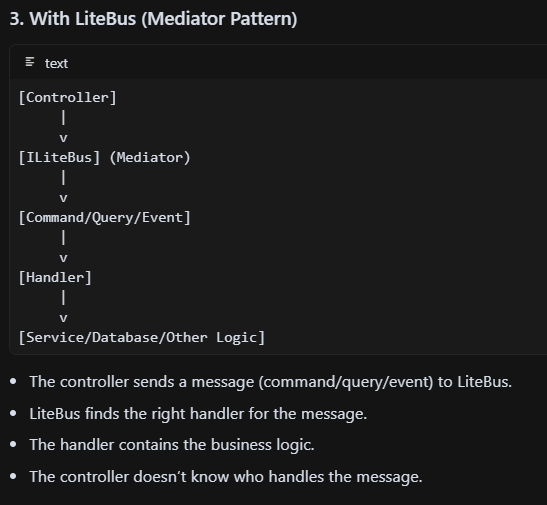Image resolution: width=547 pixels, height=505 pixels.
Task: Click the vertical pipe below [Handler]
Action: click(x=63, y=297)
